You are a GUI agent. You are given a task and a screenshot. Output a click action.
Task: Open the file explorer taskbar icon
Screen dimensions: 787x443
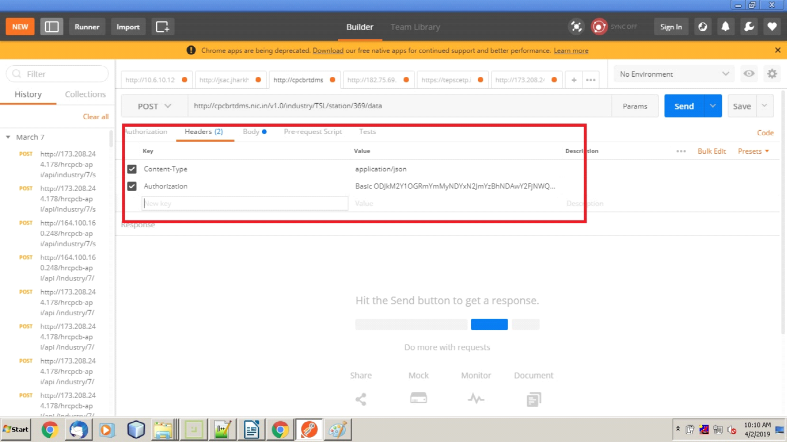164,430
